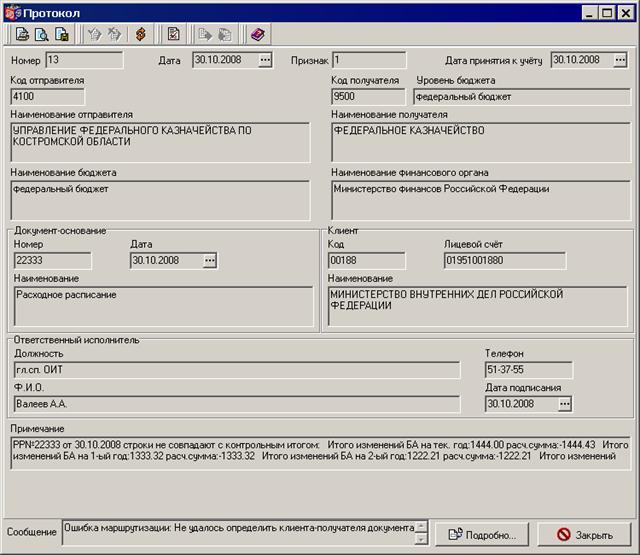Click the Наименование финансового органа text area
This screenshot has width=640, height=555.
[x=482, y=200]
